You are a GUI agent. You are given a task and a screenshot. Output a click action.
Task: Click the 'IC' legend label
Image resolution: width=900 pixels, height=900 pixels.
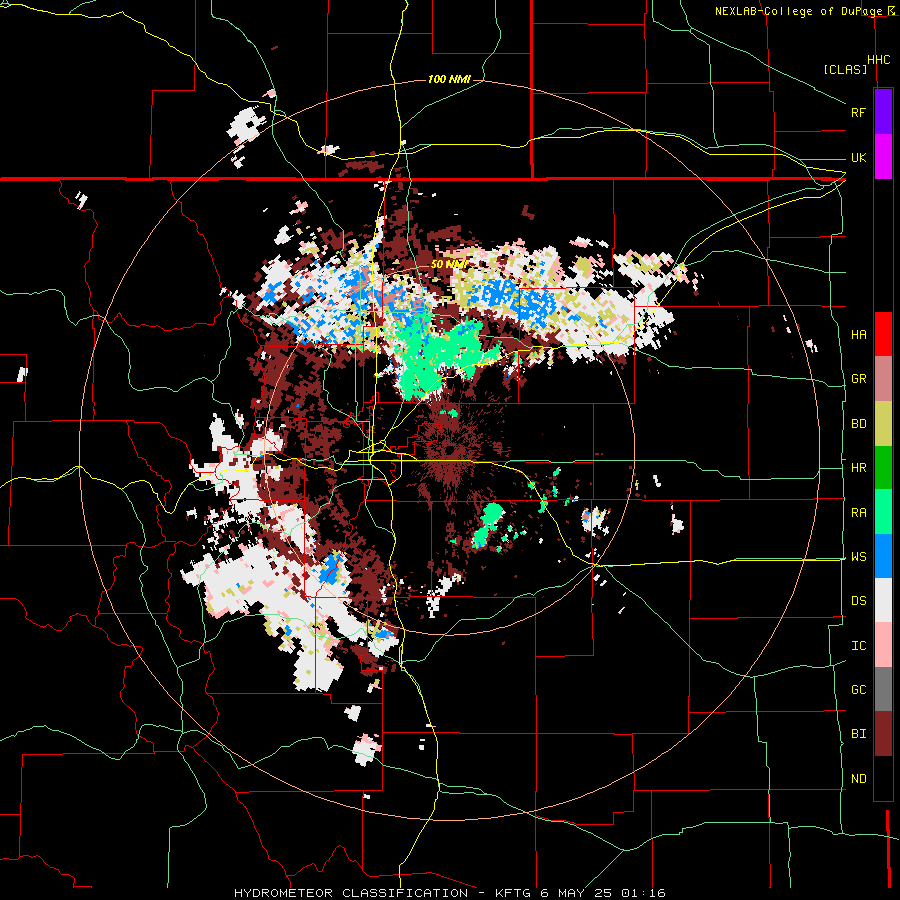(x=858, y=645)
